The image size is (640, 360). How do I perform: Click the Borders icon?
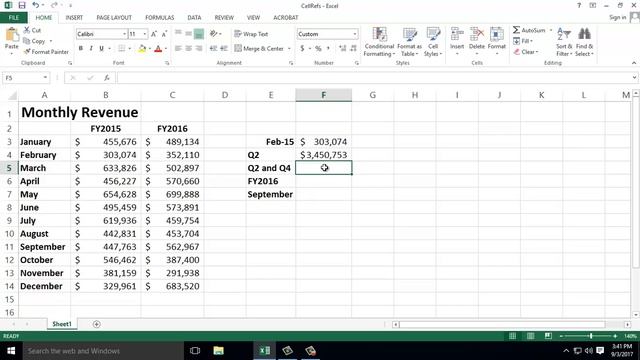click(122, 49)
